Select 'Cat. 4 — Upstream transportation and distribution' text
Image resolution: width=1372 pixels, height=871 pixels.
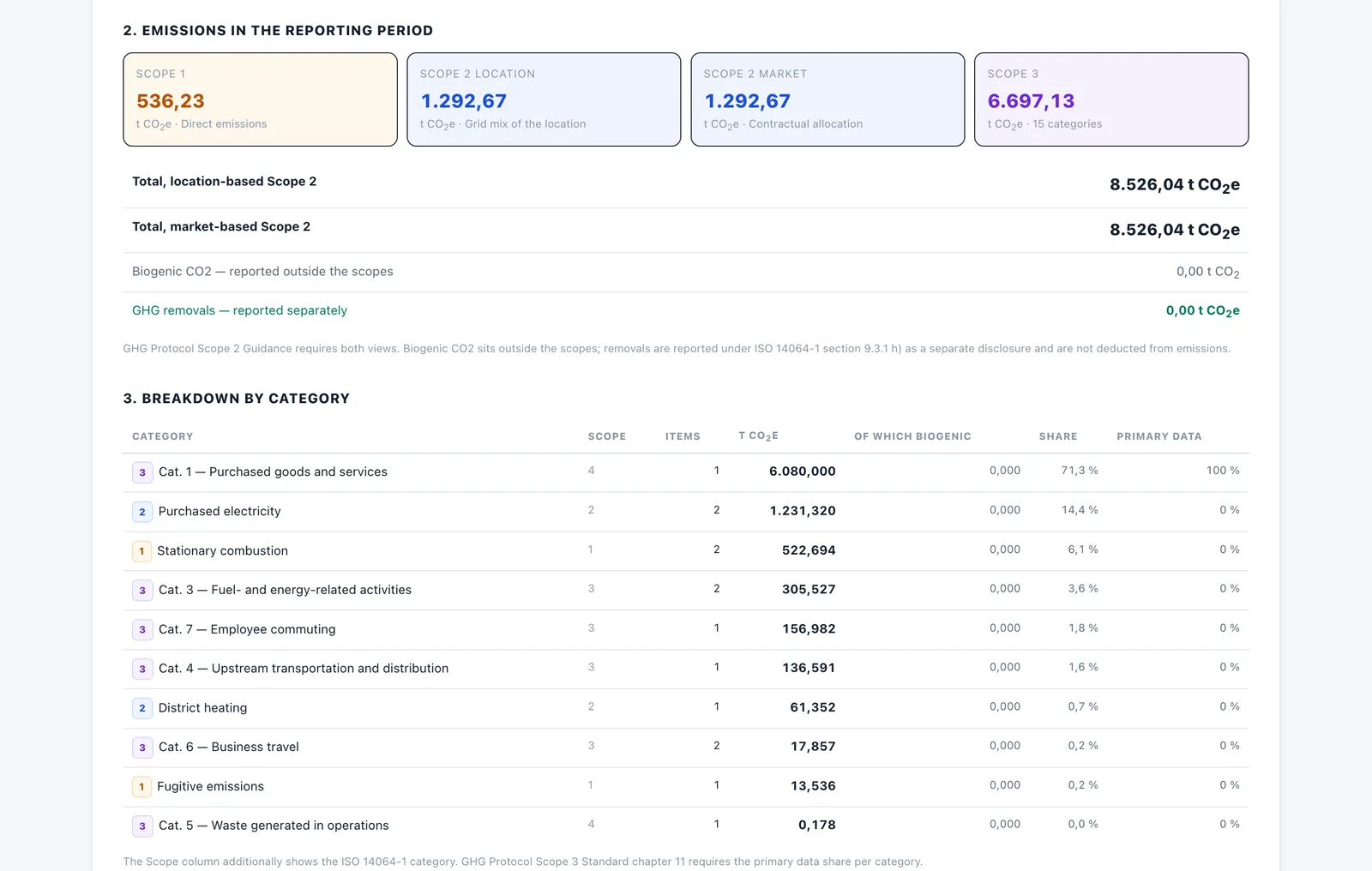pos(304,668)
